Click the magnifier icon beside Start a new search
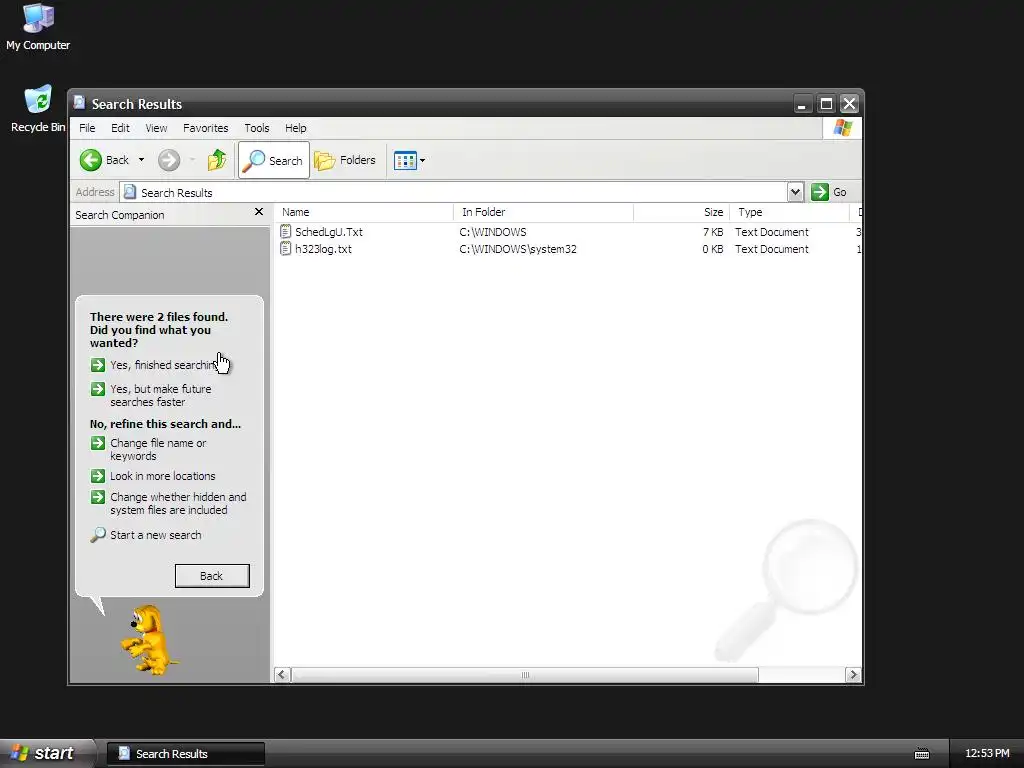The image size is (1024, 768). tap(98, 535)
